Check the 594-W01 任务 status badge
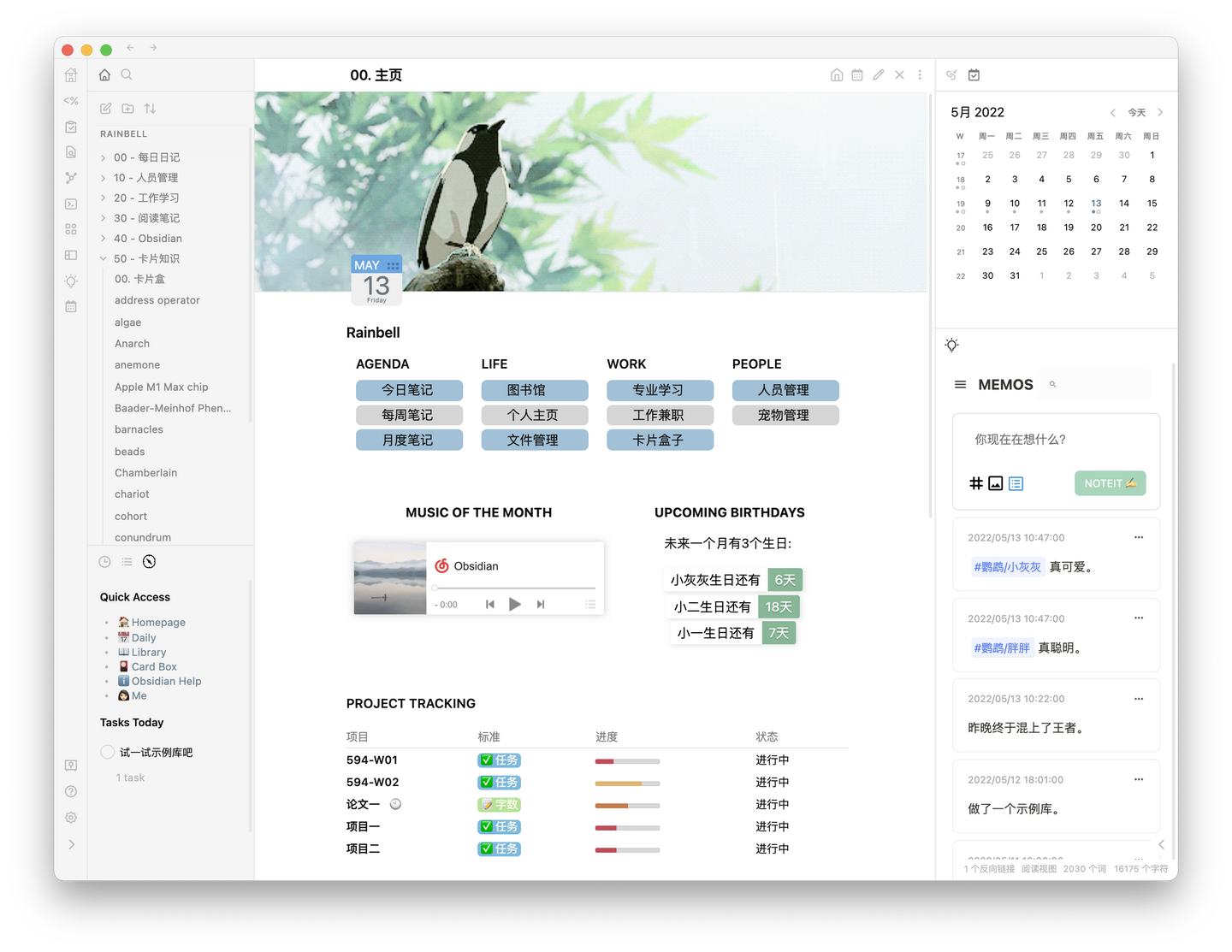 click(499, 760)
